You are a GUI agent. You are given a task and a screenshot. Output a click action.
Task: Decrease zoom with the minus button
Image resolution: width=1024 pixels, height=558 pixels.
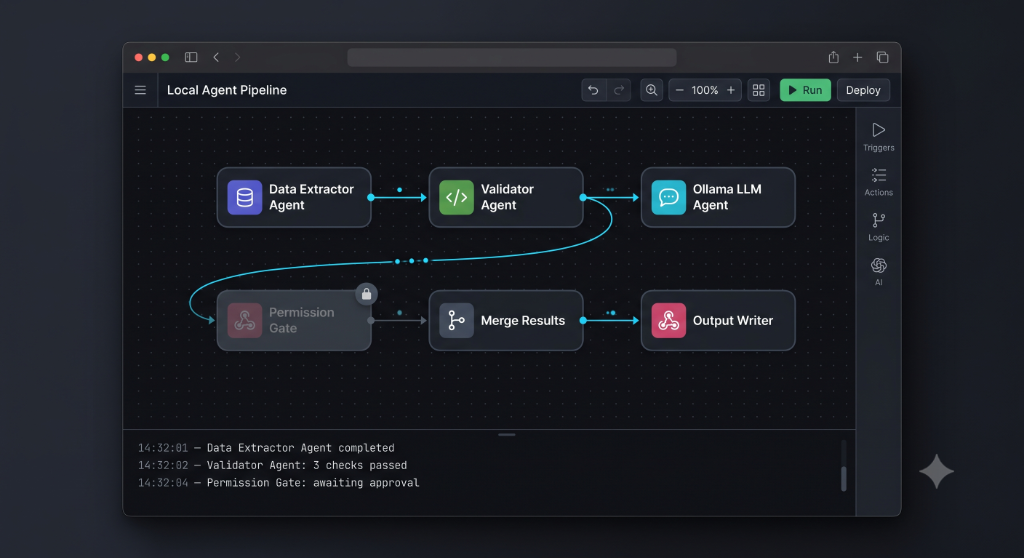tap(679, 90)
